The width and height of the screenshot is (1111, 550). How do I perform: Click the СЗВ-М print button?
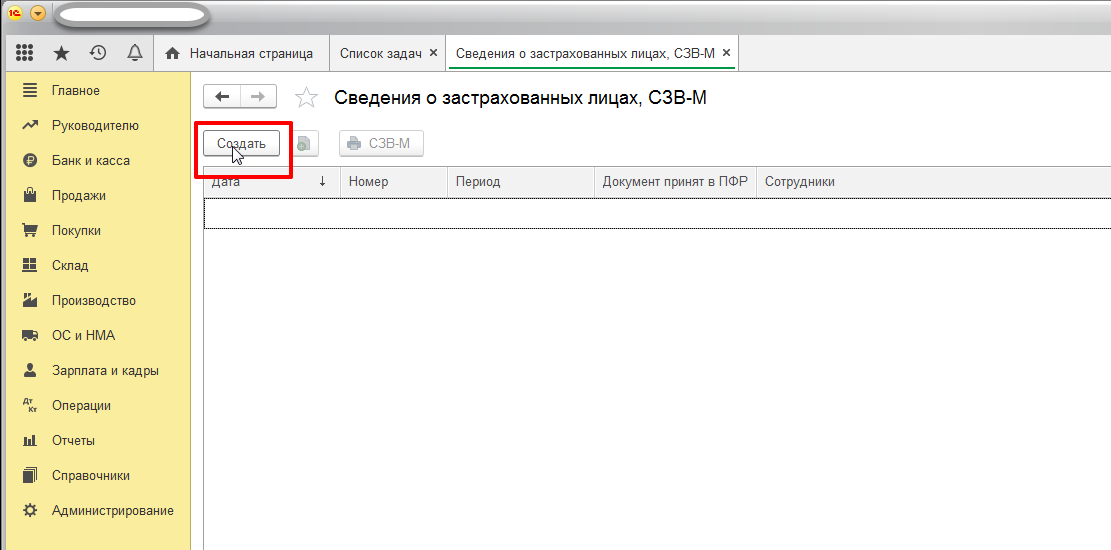coord(380,144)
